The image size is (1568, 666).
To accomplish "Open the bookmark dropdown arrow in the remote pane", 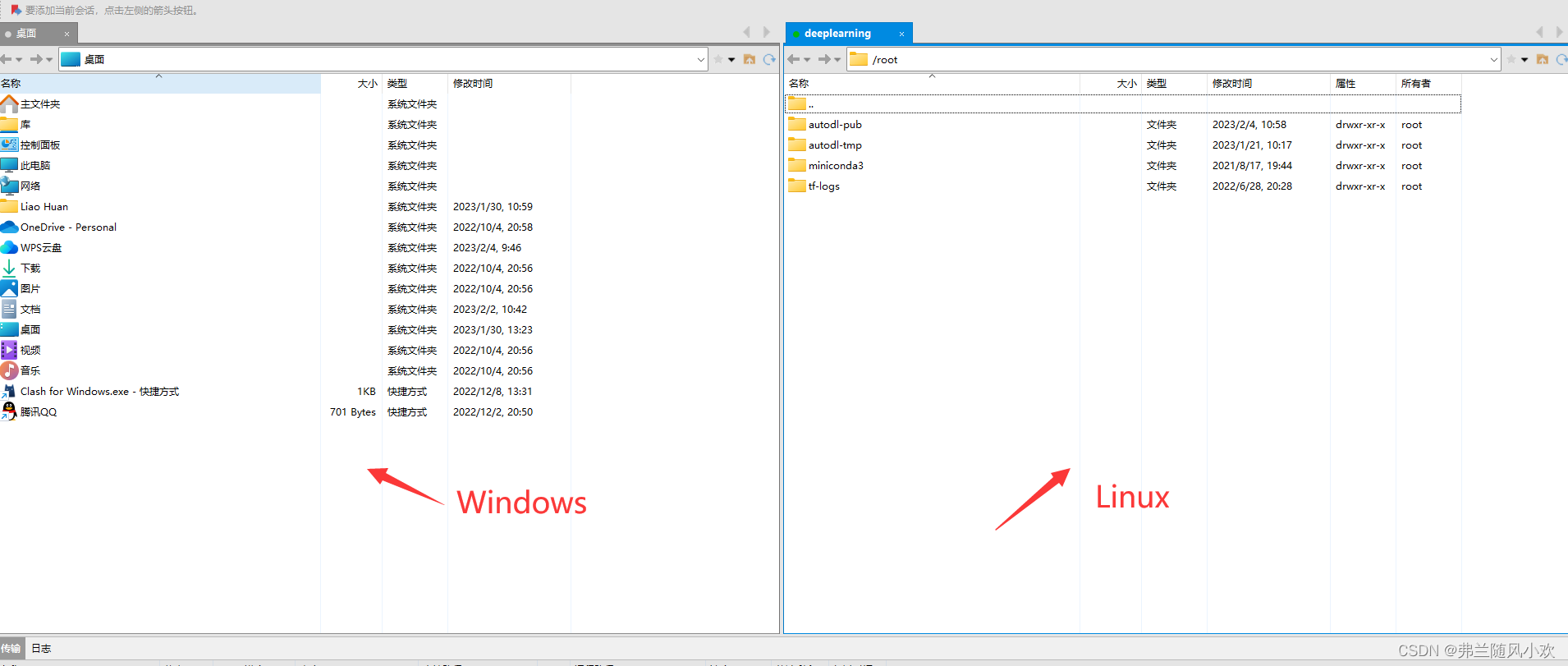I will point(1524,59).
